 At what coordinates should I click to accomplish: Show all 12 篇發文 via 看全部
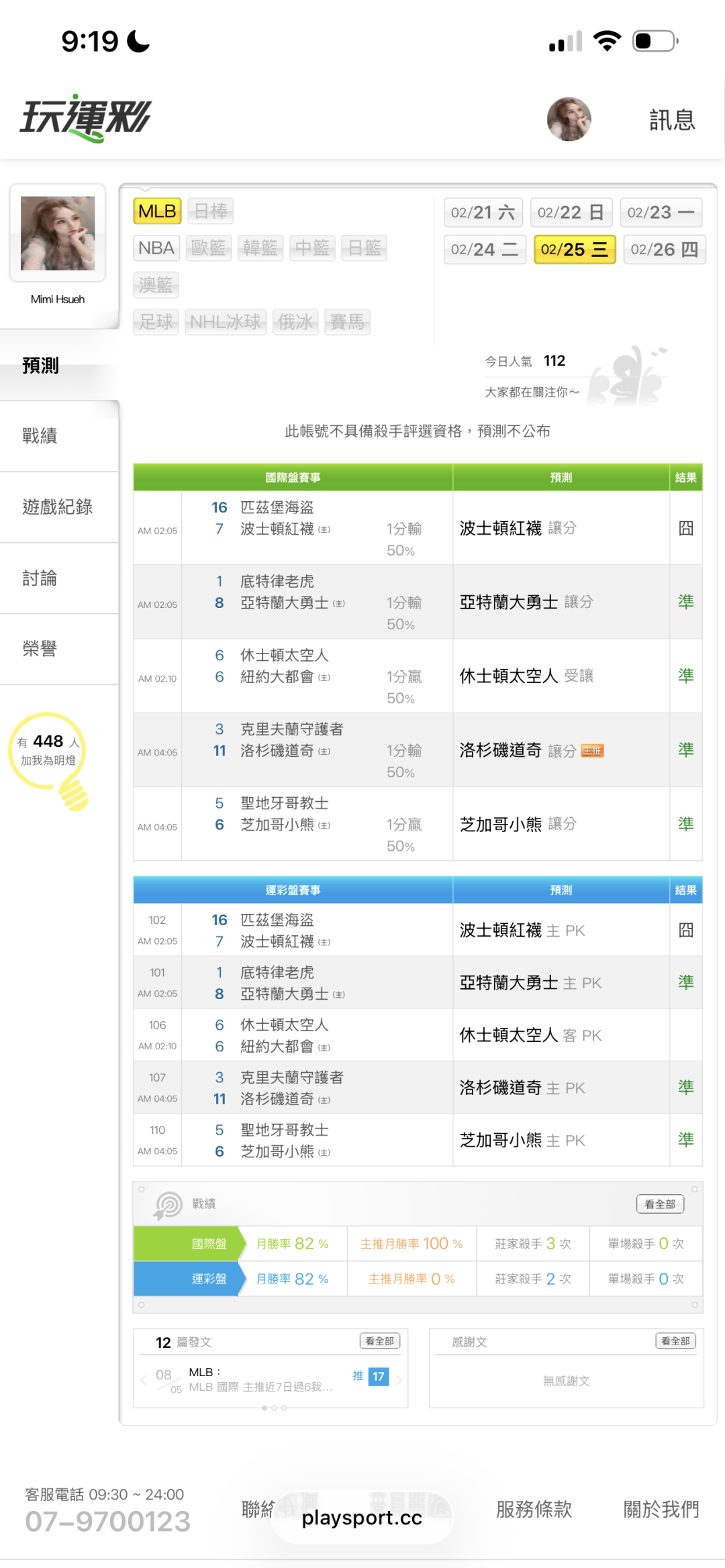coord(380,1341)
